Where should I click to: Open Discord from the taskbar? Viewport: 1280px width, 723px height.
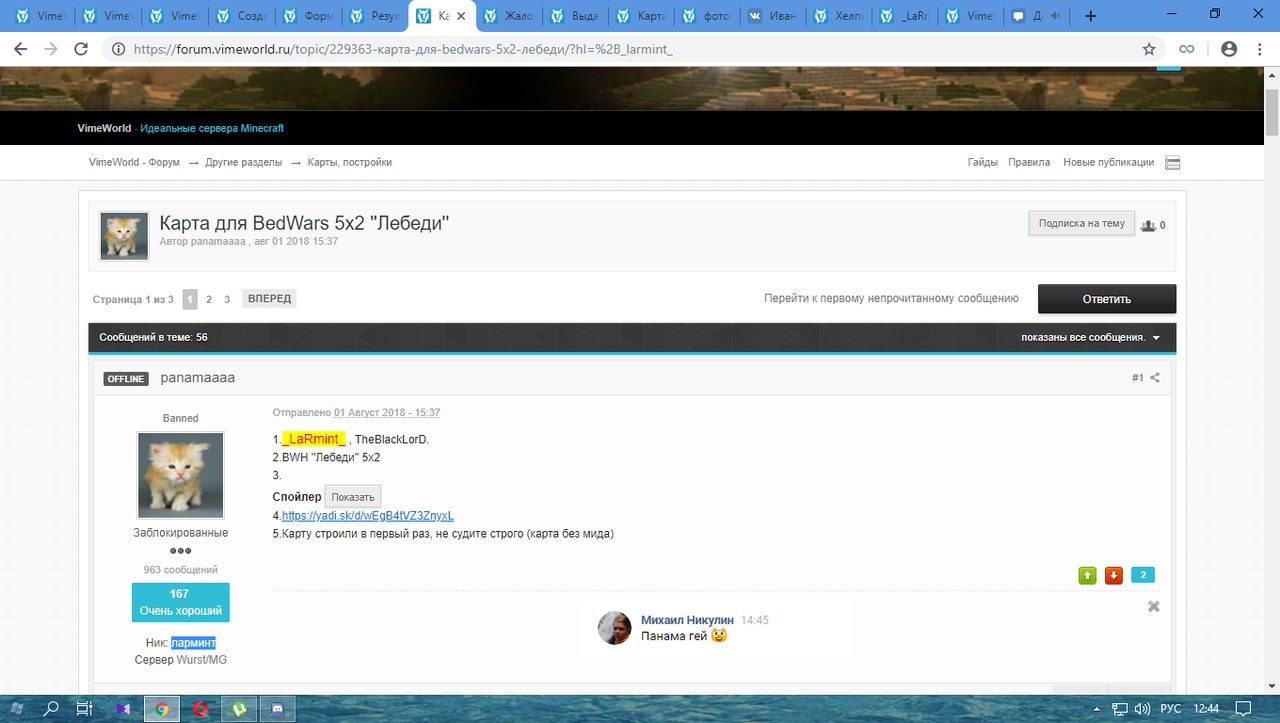coord(277,709)
